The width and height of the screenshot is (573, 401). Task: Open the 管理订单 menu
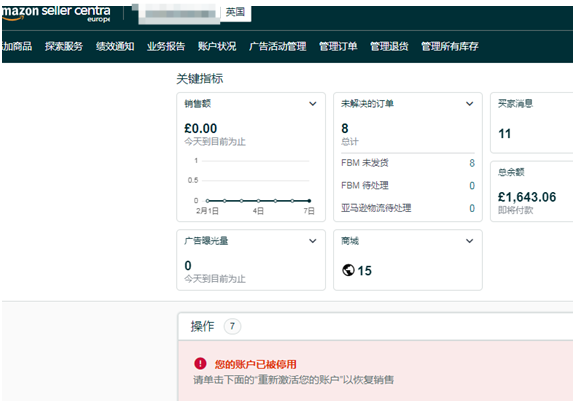pos(338,46)
